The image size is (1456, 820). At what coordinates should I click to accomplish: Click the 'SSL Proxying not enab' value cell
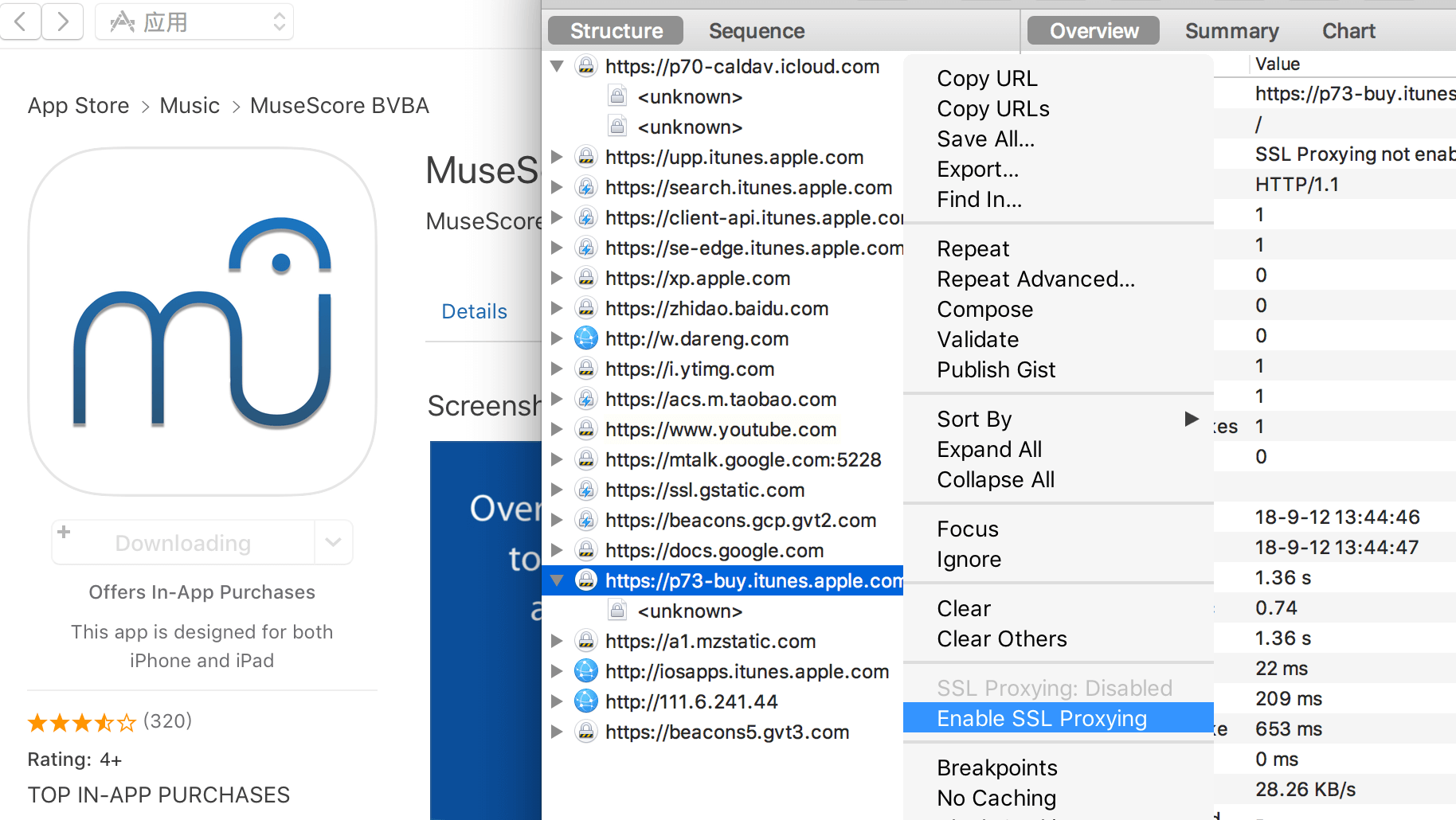(1355, 154)
